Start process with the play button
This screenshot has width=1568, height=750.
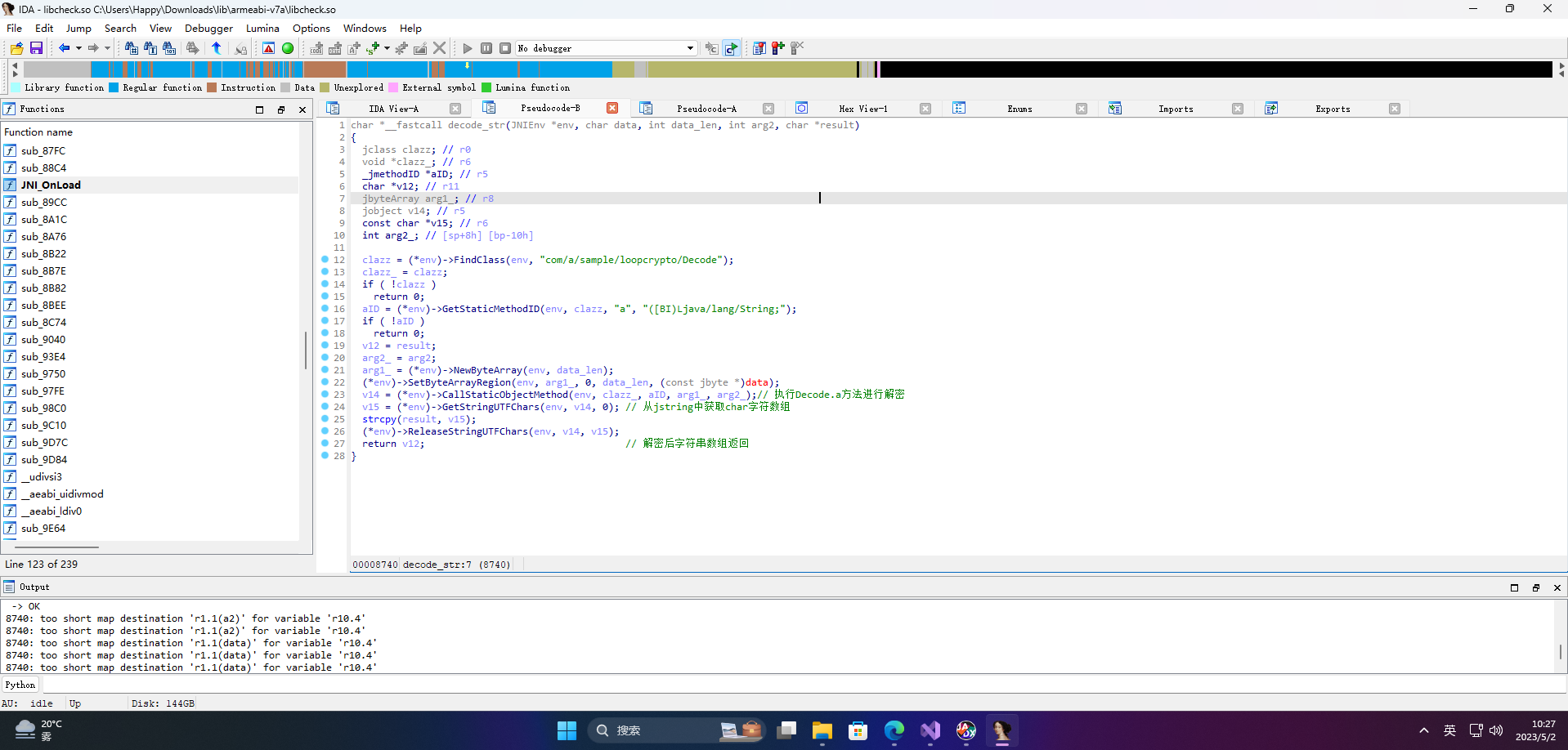click(468, 48)
